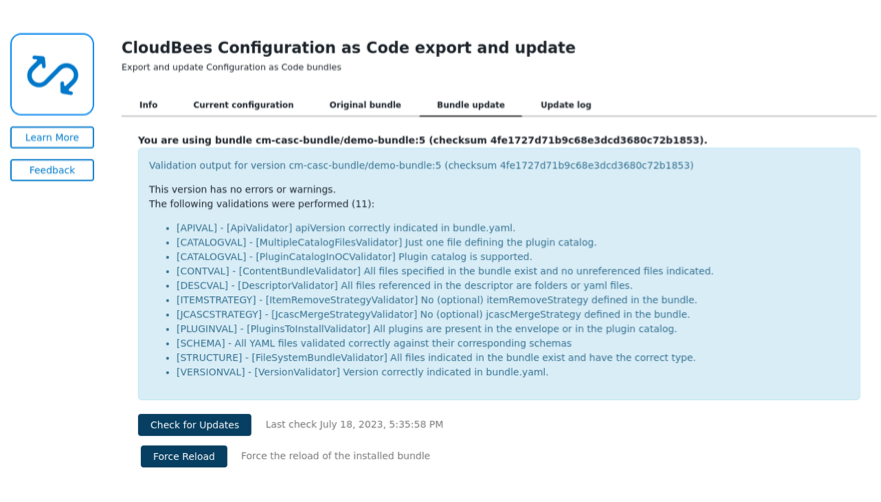
Task: Click the Configuration as Code logo icon
Action: click(x=52, y=74)
